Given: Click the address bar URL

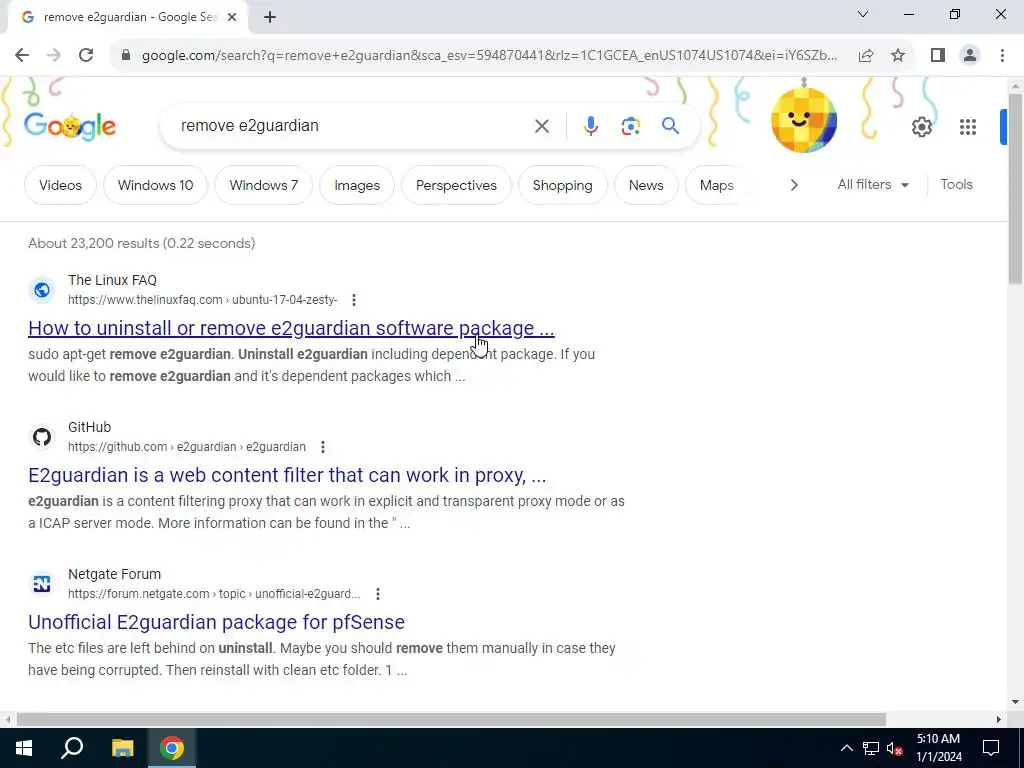Looking at the screenshot, I should tap(489, 56).
